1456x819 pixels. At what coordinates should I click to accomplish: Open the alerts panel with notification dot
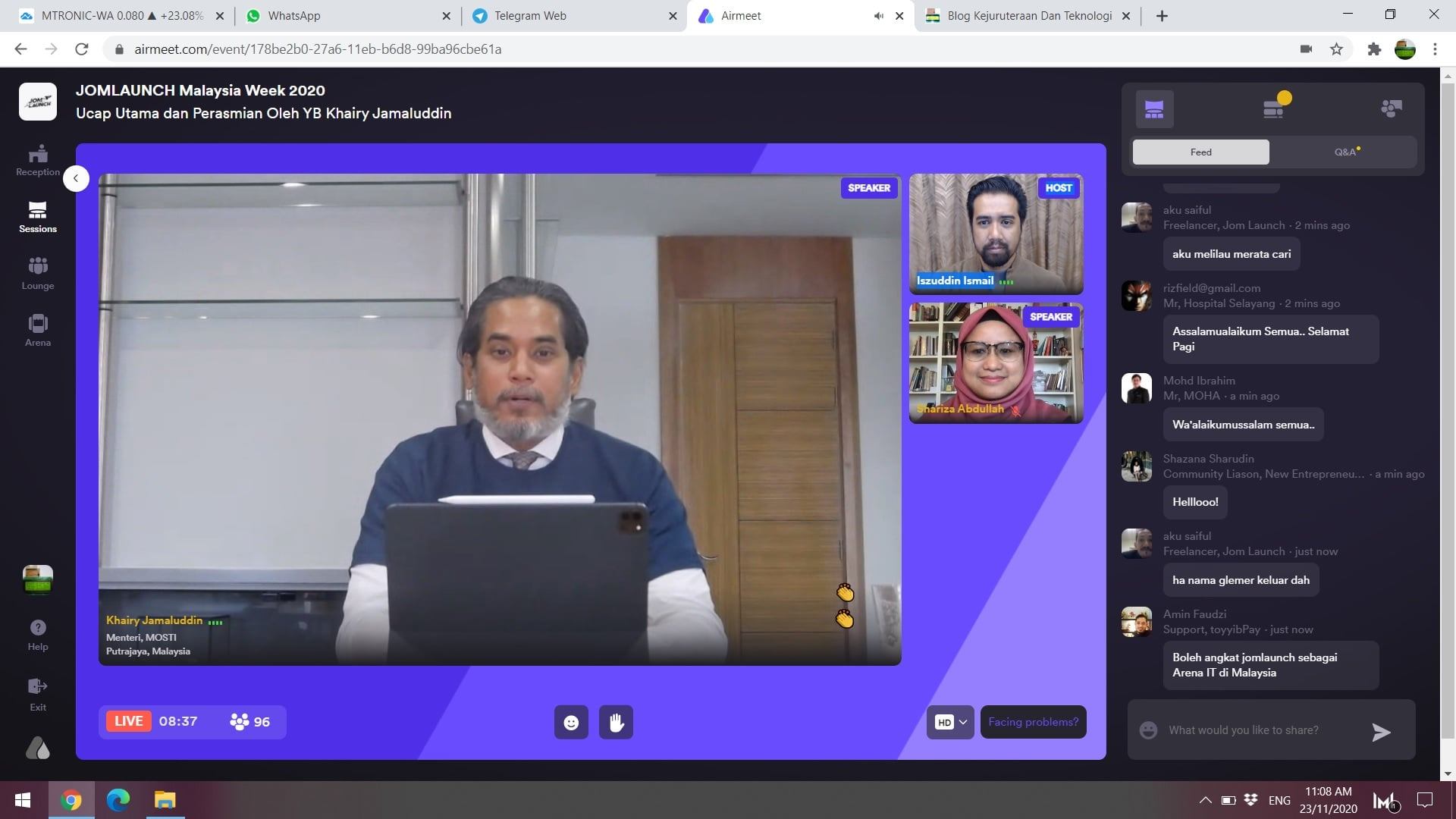click(x=1274, y=109)
